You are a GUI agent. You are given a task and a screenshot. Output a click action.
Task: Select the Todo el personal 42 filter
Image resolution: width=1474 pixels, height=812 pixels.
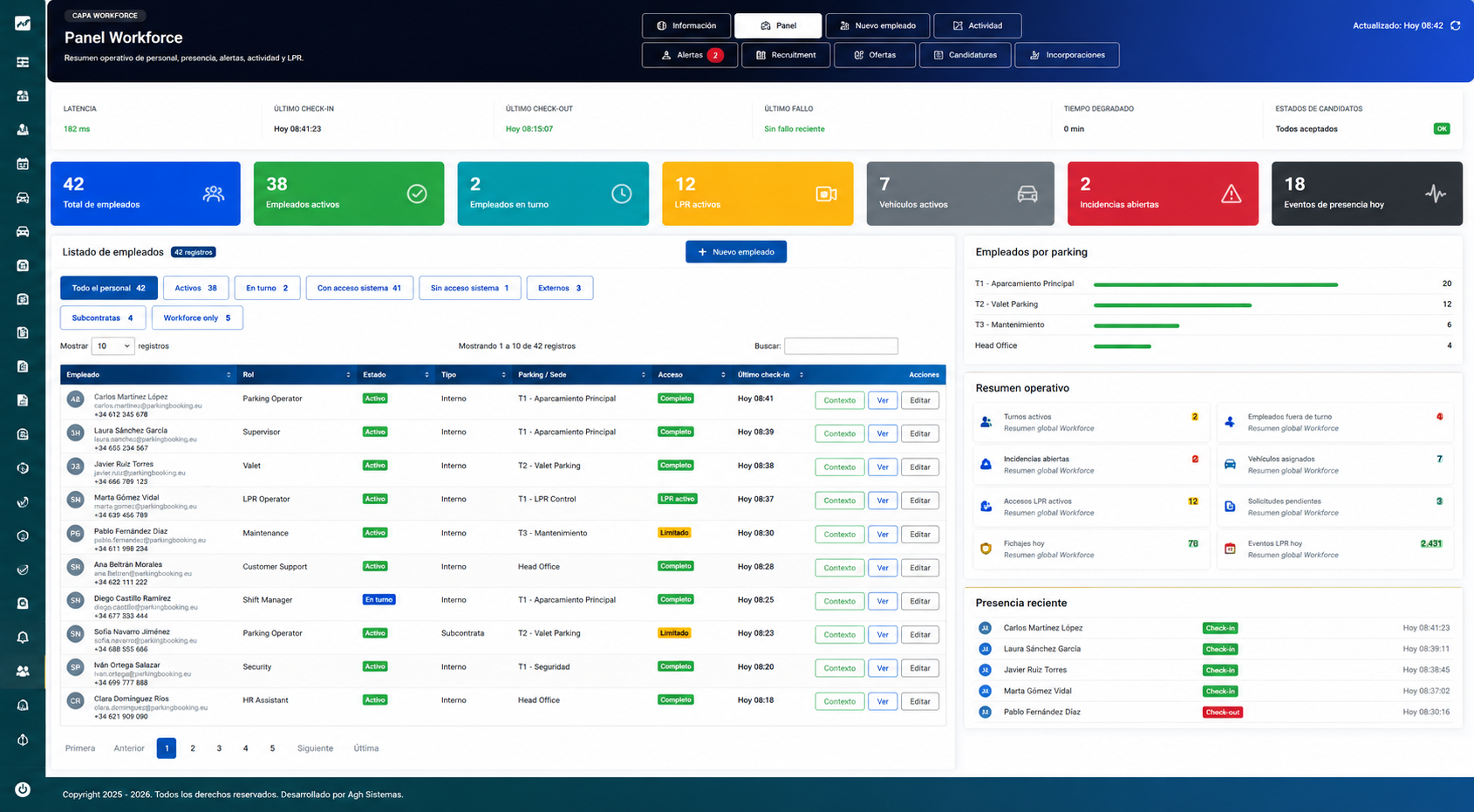tap(109, 288)
